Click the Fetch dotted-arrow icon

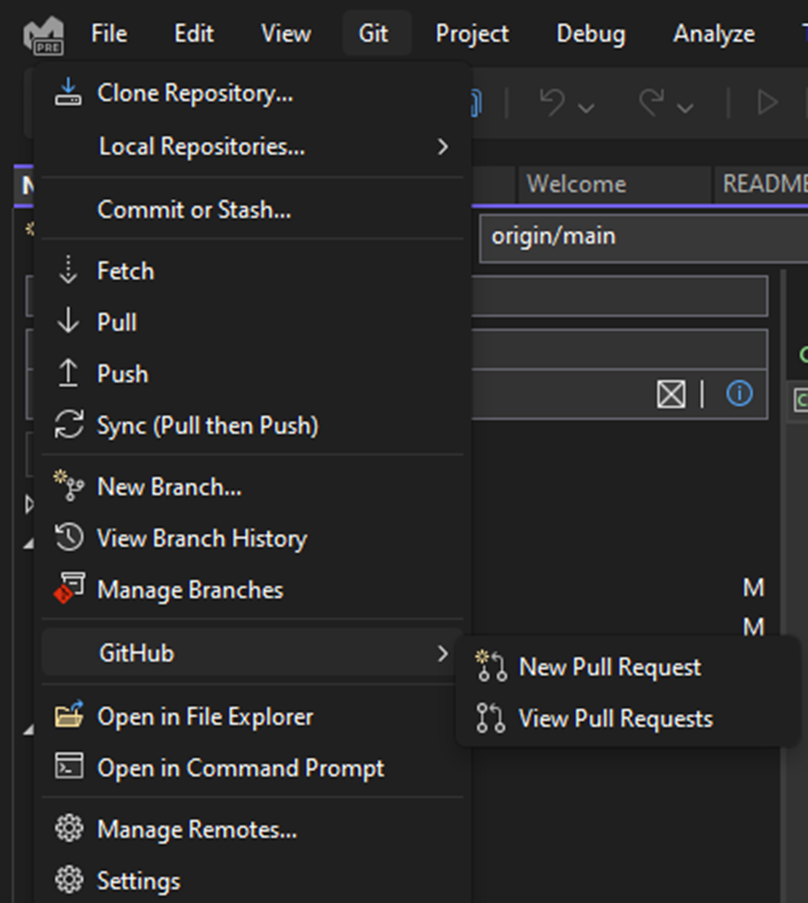point(68,271)
